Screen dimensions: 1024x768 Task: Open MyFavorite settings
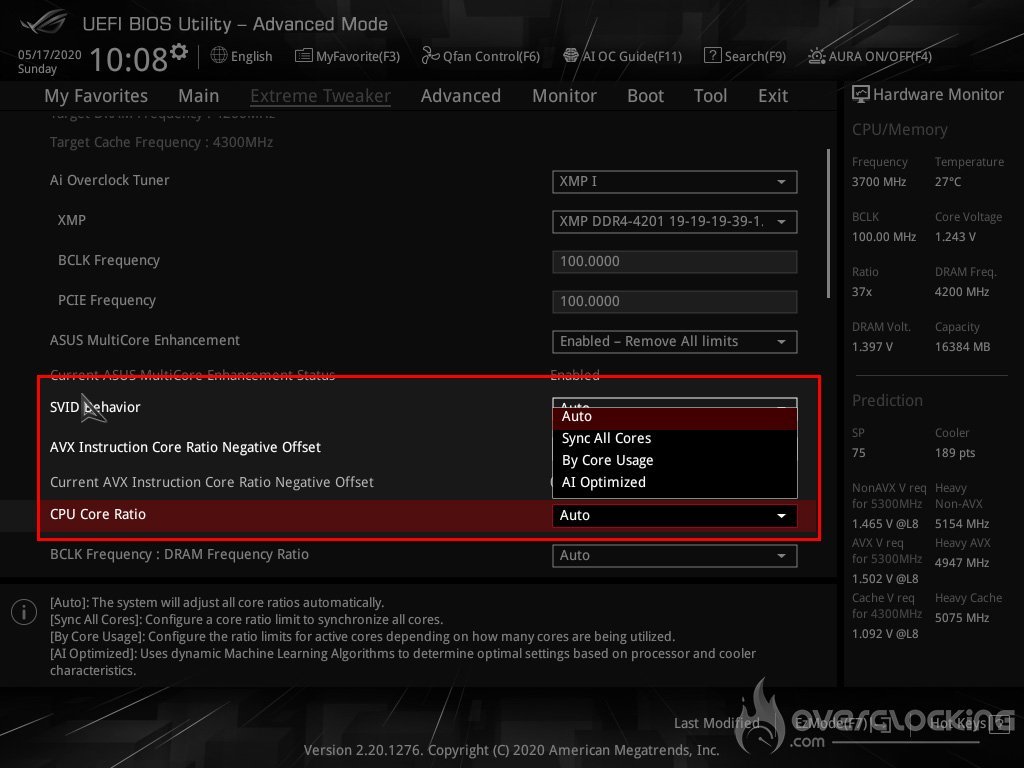click(x=347, y=56)
